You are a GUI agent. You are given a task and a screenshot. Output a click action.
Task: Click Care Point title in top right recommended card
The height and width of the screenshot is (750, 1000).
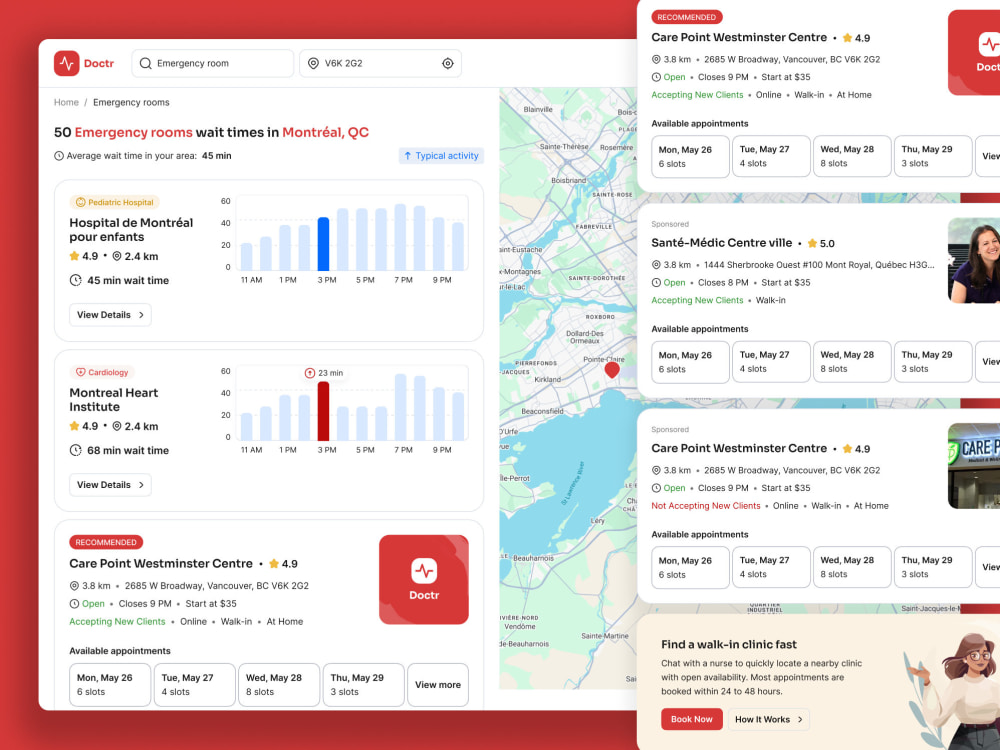point(739,37)
